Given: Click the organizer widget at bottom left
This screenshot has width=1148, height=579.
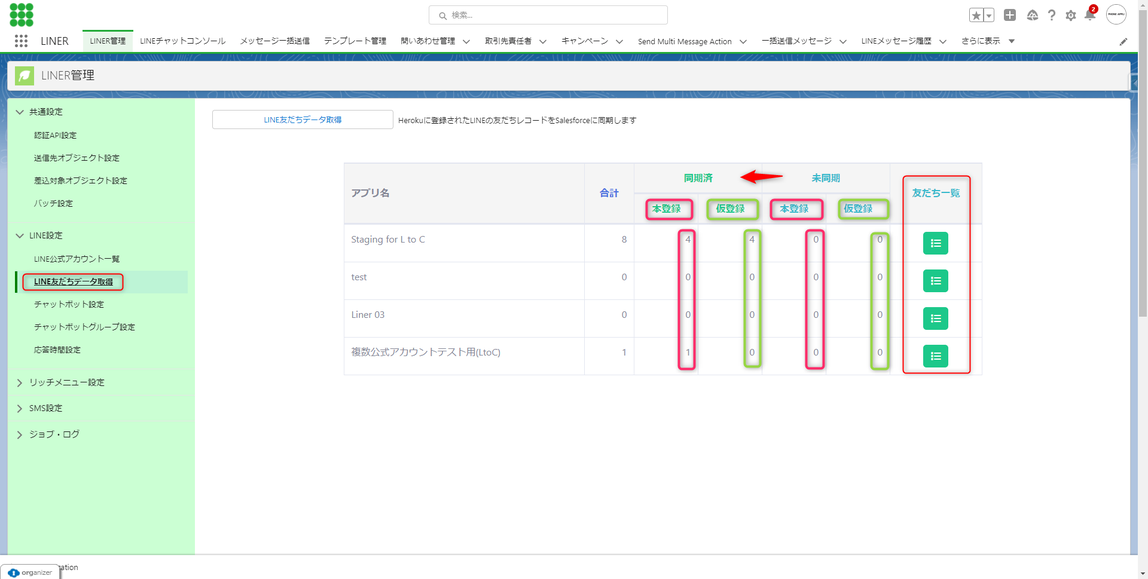Looking at the screenshot, I should point(30,572).
